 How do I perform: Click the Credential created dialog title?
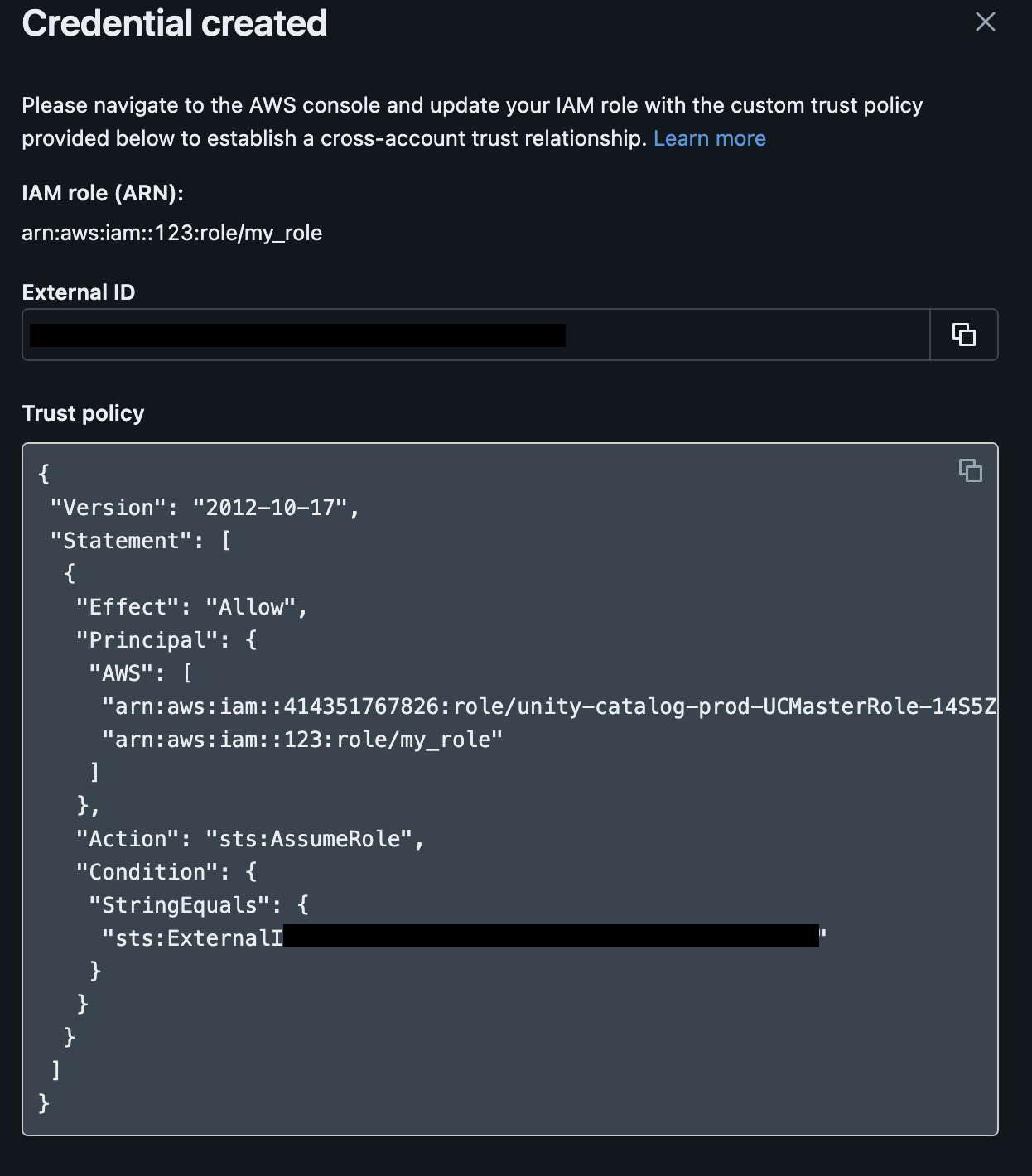(x=174, y=23)
